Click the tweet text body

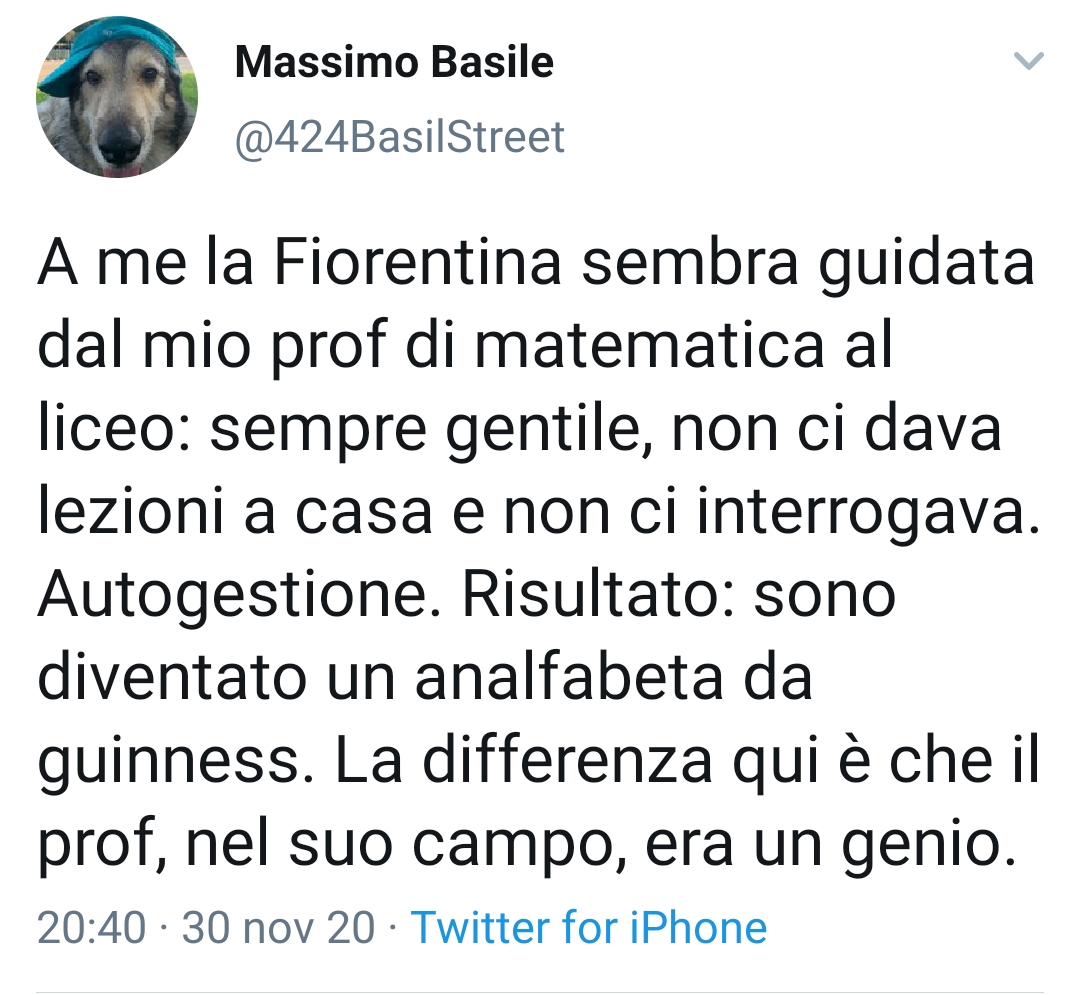click(540, 550)
